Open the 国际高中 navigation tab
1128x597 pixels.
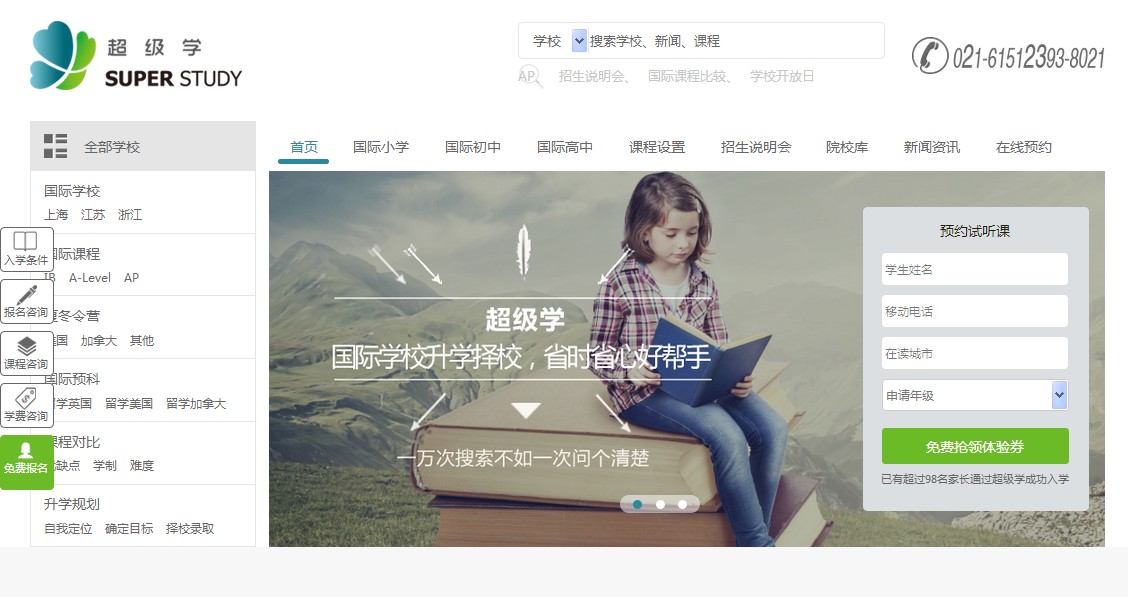(x=565, y=147)
